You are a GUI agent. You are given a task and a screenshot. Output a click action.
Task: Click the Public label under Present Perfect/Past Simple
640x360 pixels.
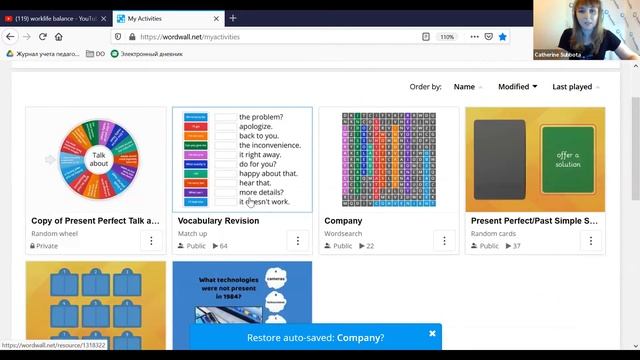(x=485, y=246)
